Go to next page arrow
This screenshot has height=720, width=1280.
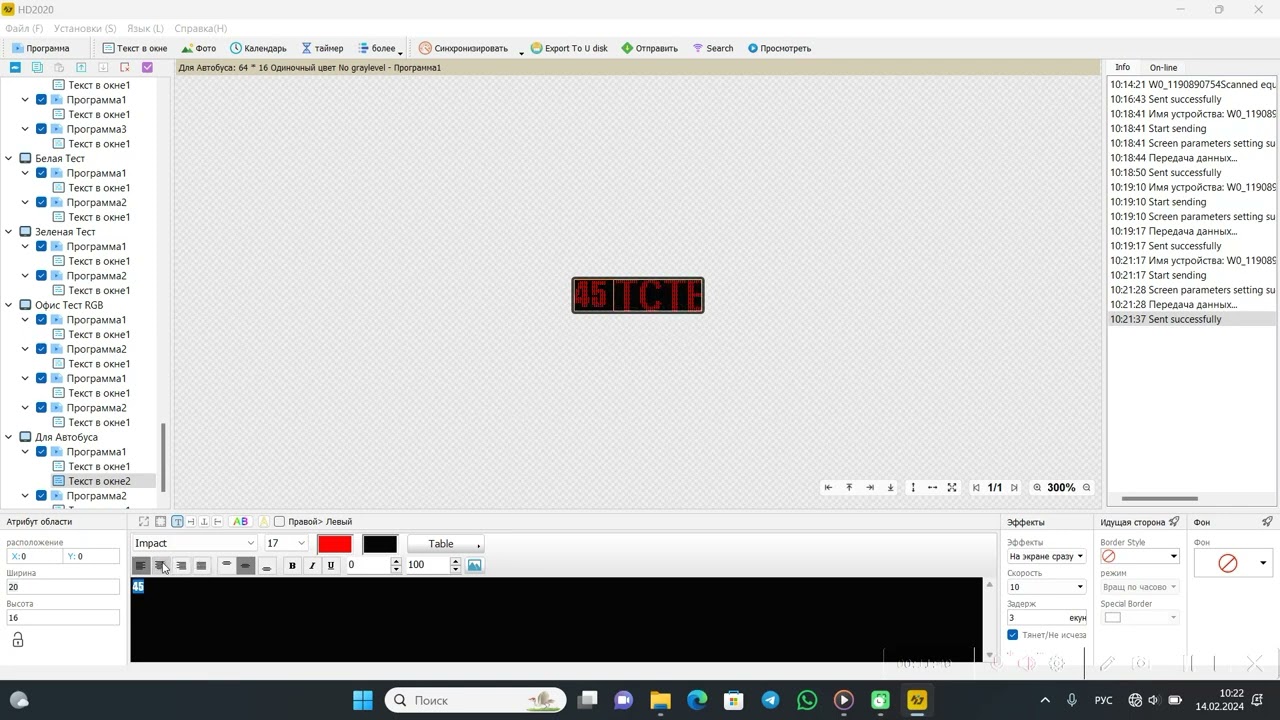[1014, 487]
